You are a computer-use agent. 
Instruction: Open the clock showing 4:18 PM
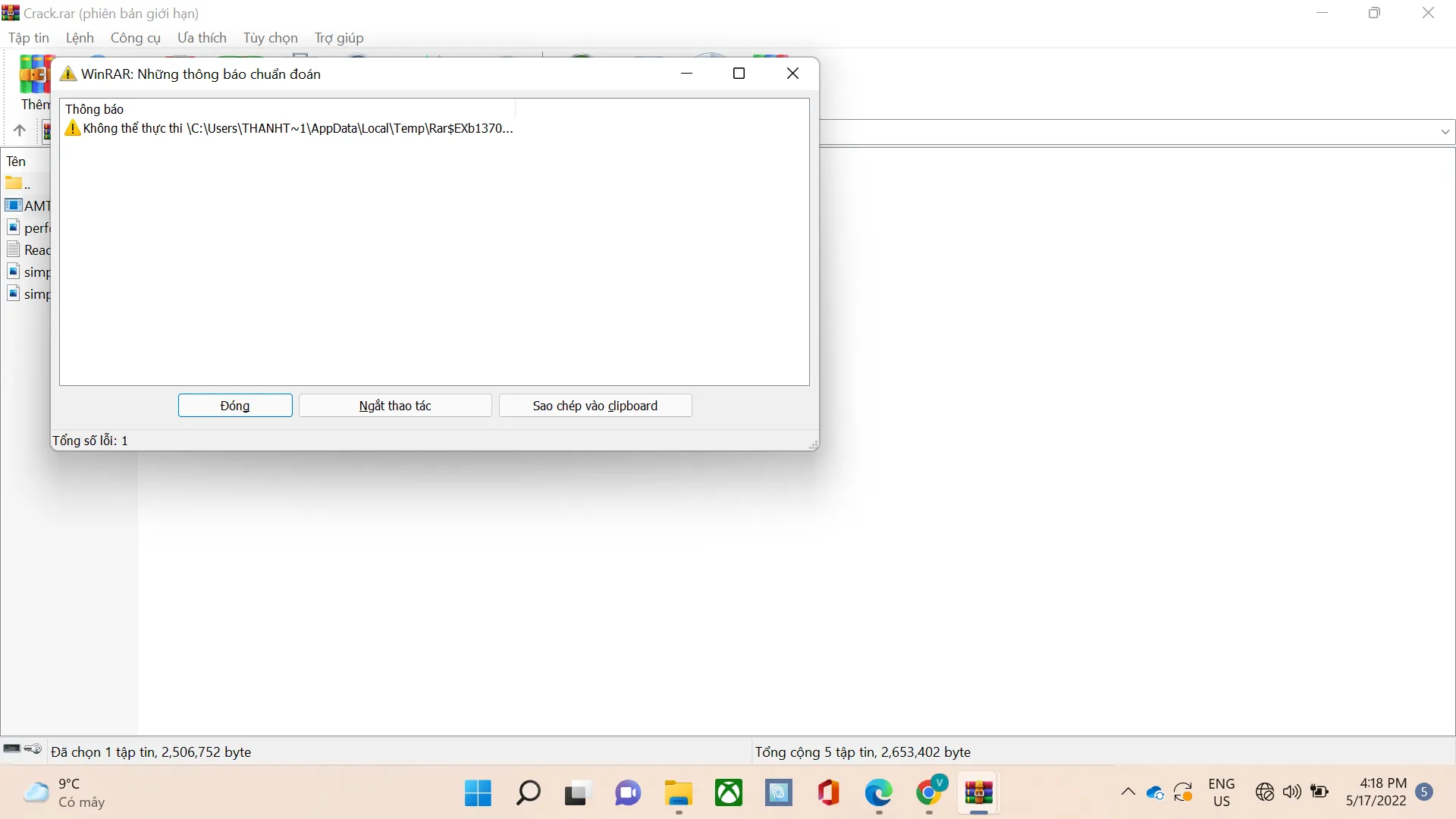click(x=1376, y=792)
